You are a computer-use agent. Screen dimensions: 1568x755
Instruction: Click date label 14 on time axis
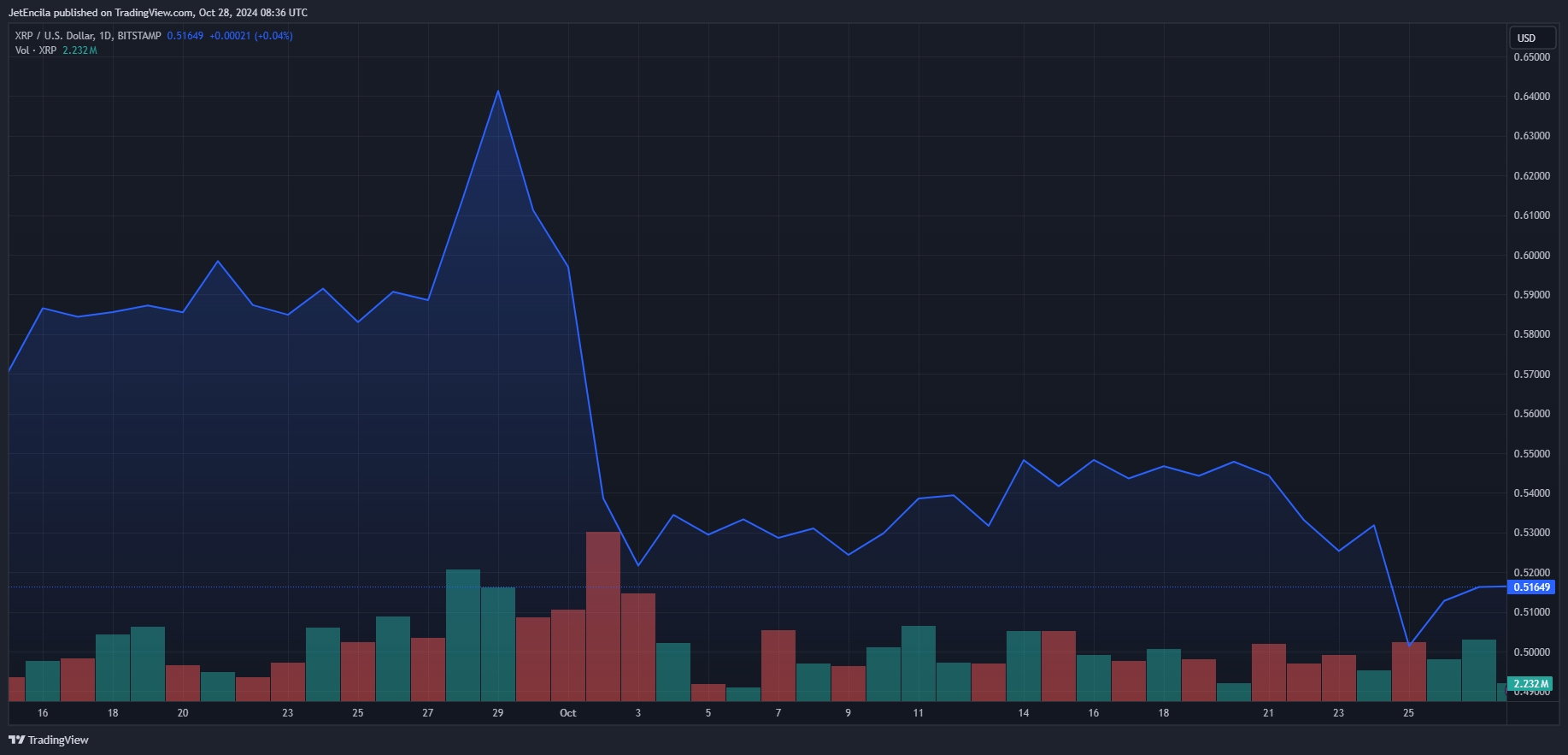[x=1024, y=713]
